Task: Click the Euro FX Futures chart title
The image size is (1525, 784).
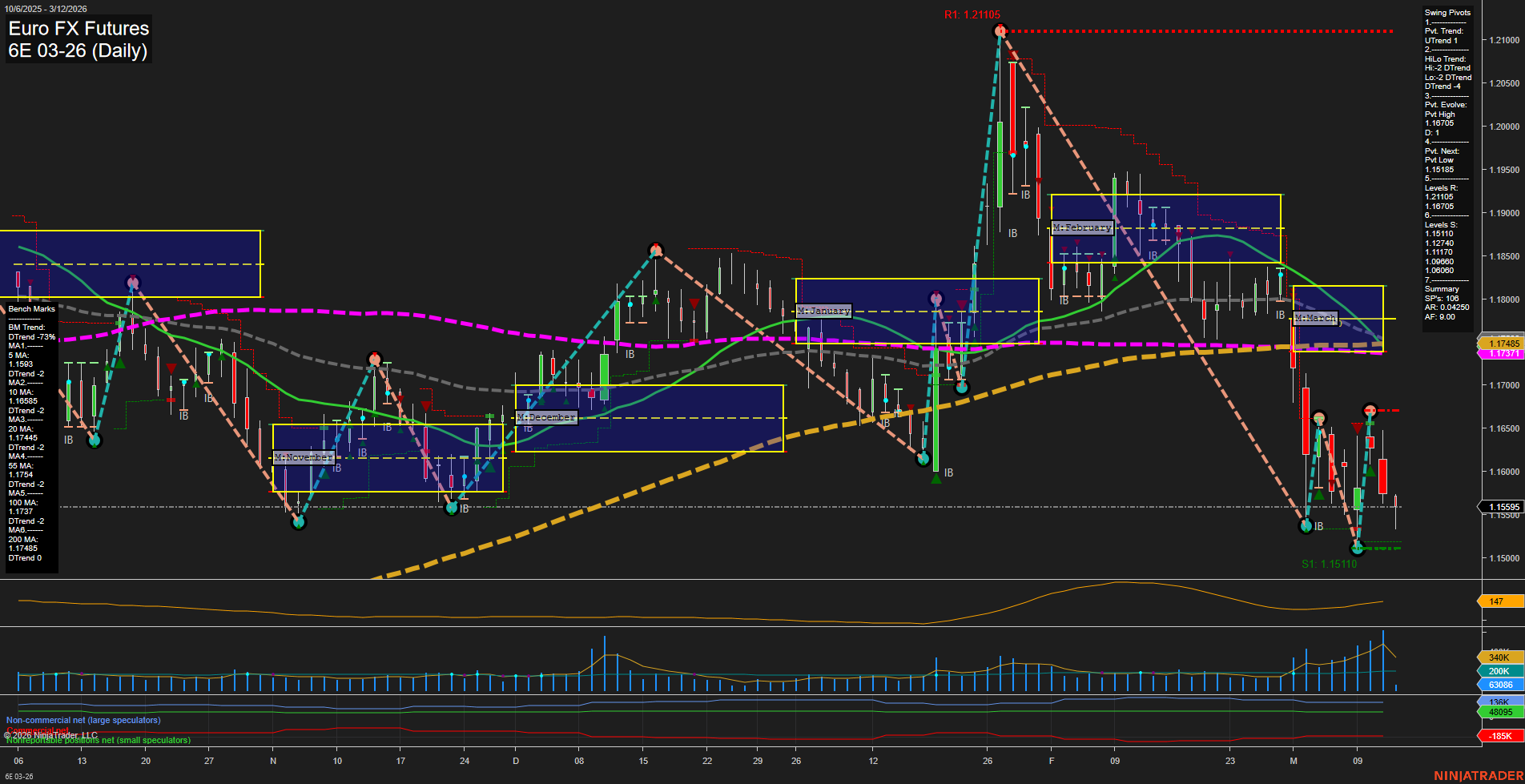Action: click(x=78, y=28)
